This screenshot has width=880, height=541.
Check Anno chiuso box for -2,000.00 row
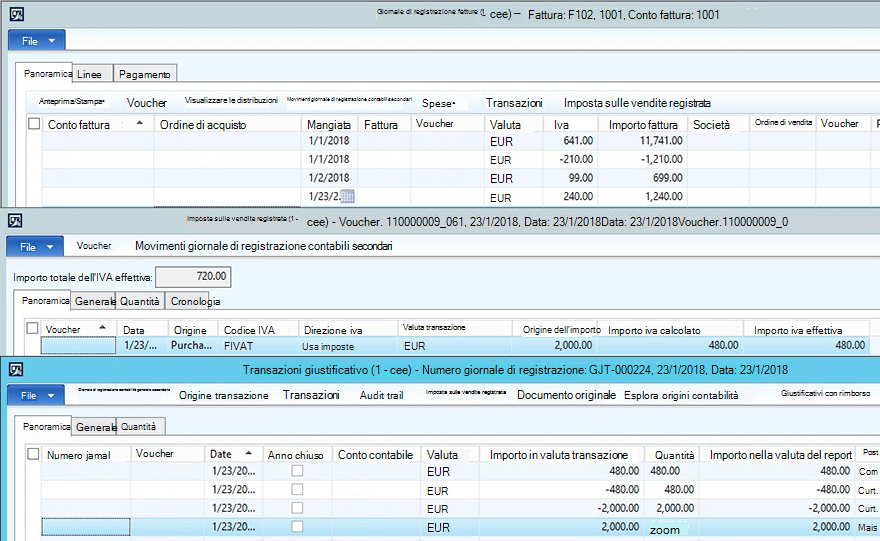(x=297, y=508)
